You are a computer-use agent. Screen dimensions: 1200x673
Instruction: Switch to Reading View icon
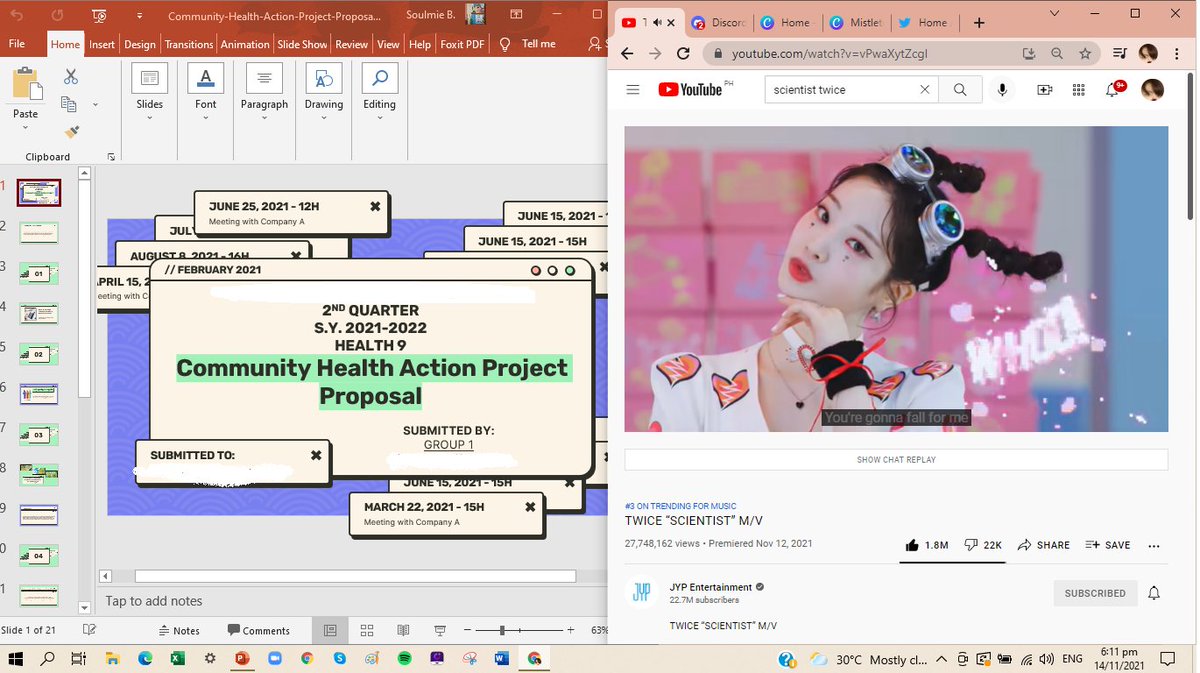pyautogui.click(x=403, y=630)
